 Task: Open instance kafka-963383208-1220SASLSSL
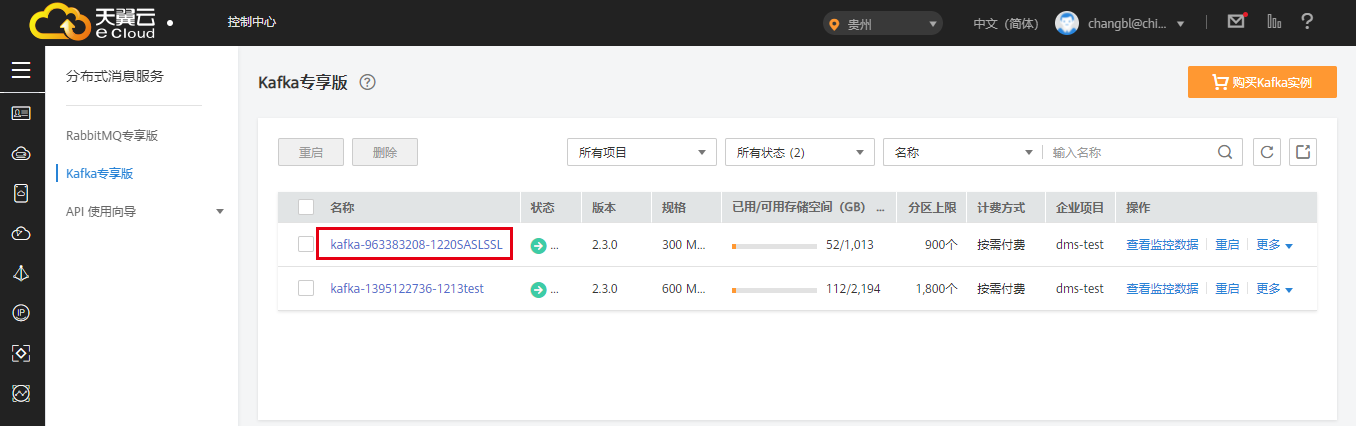[415, 244]
